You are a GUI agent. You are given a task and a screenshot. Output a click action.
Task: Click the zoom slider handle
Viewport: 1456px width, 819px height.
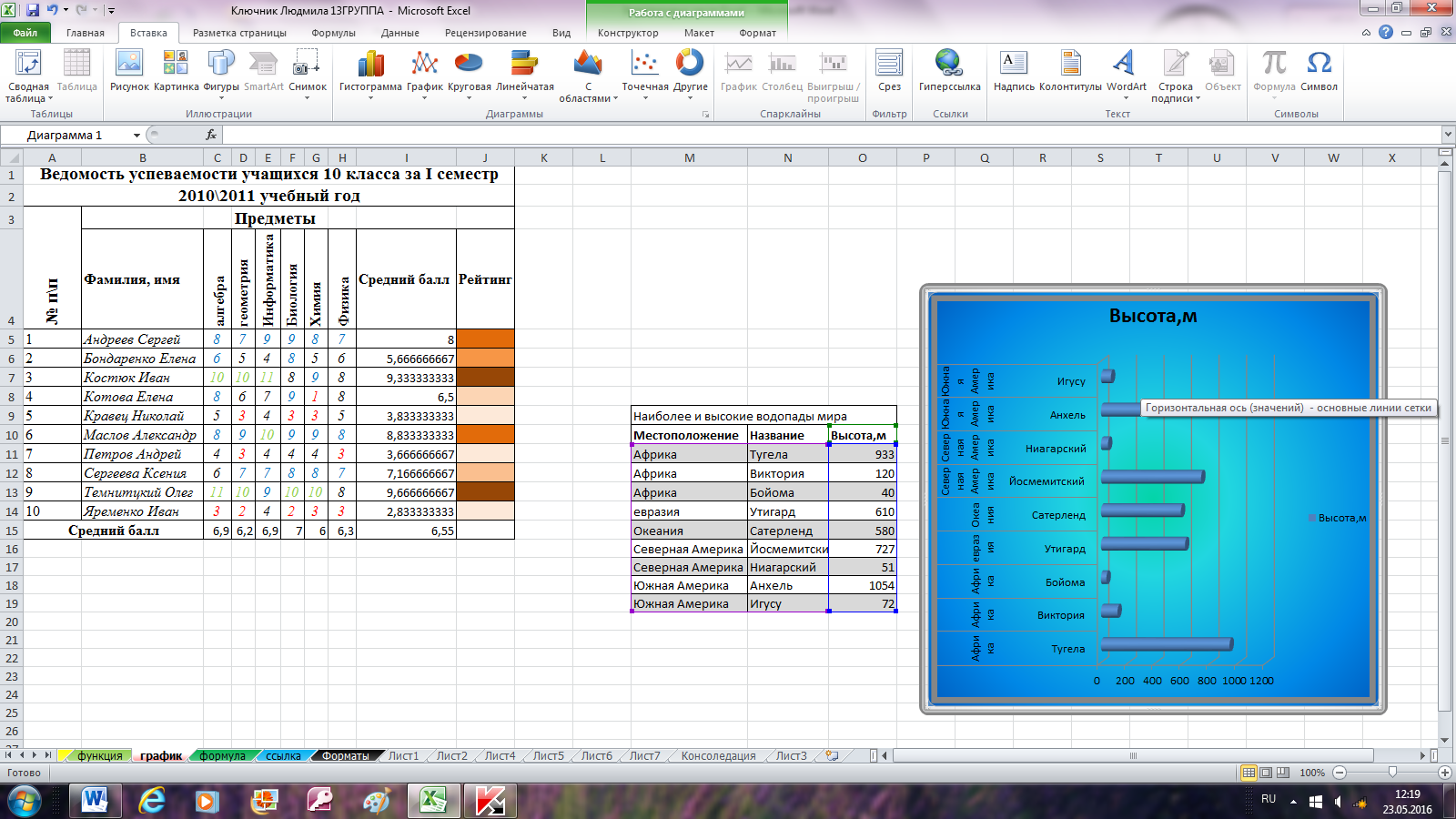pos(1392,773)
